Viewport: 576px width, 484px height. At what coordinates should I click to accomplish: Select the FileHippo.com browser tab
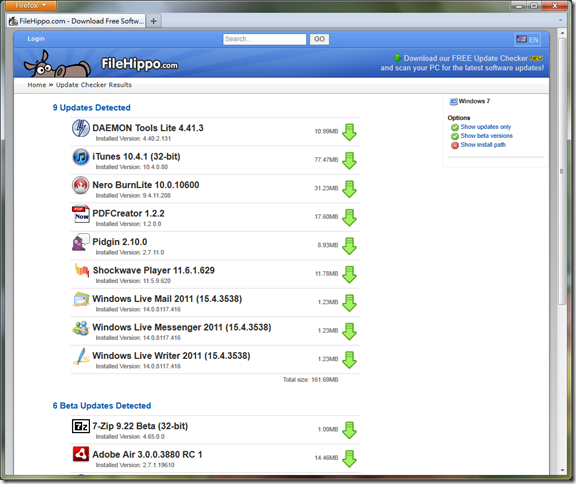[76, 21]
